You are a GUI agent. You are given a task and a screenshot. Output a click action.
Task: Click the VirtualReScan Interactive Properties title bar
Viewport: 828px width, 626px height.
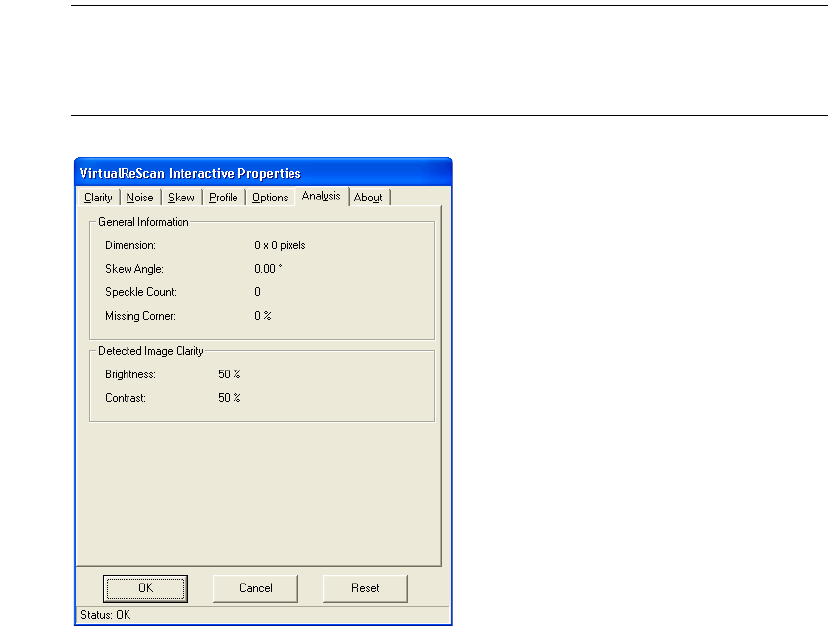(263, 173)
